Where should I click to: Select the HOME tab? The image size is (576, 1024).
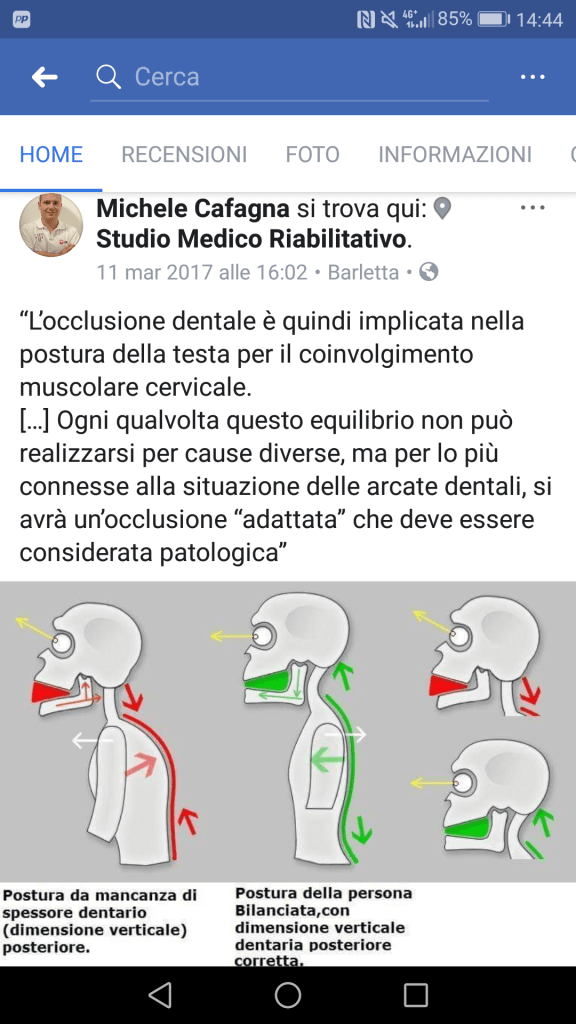(51, 155)
